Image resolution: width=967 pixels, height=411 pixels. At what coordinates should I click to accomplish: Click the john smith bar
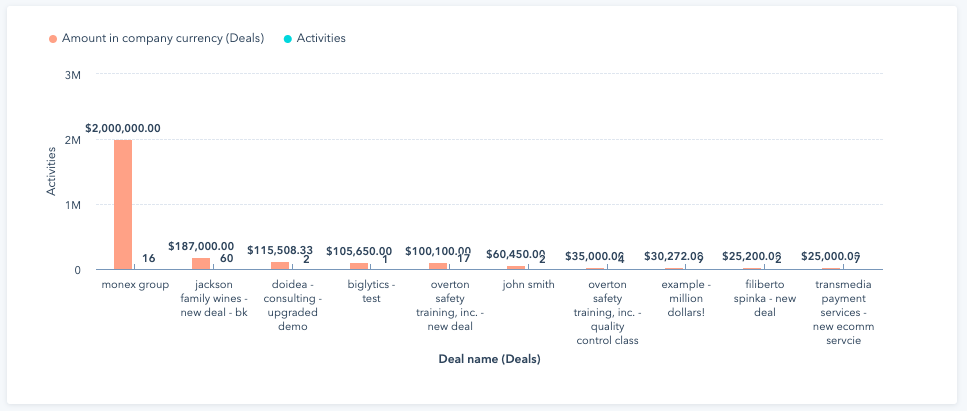pos(516,267)
